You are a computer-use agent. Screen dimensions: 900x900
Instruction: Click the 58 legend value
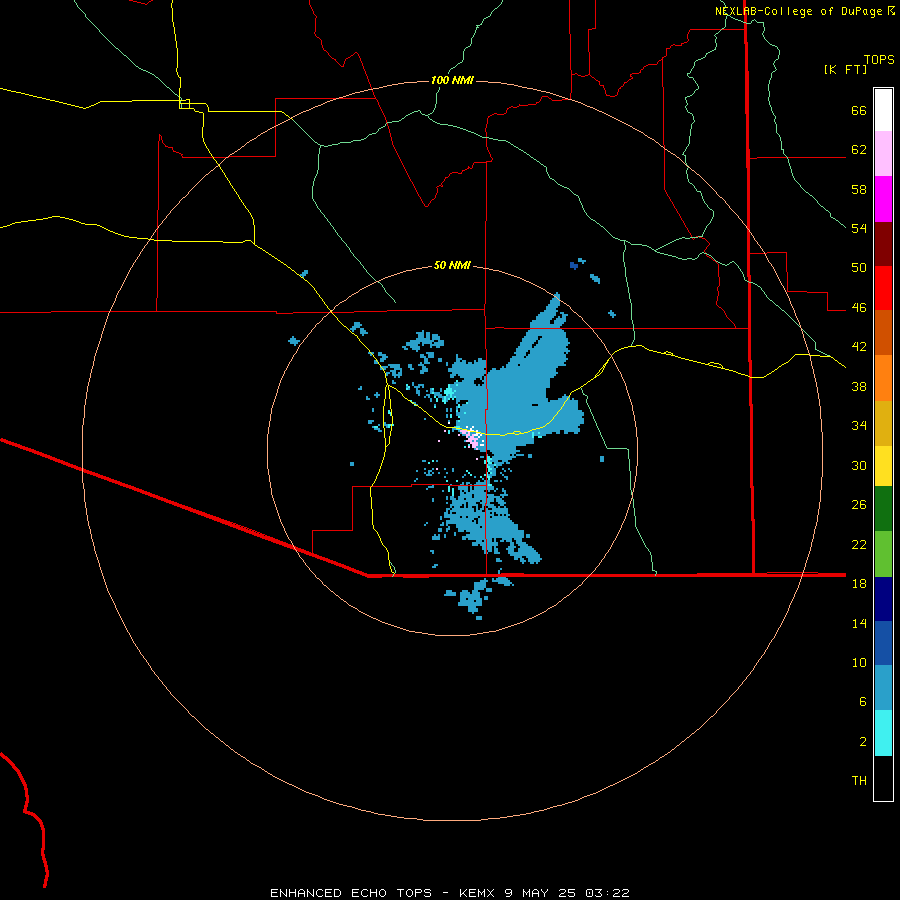pyautogui.click(x=859, y=189)
